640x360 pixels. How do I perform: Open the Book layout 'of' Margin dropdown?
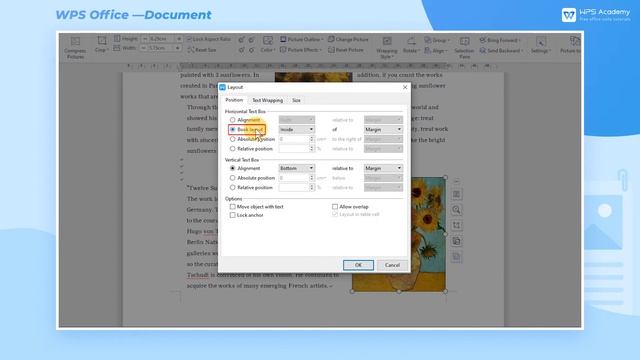[x=383, y=129]
